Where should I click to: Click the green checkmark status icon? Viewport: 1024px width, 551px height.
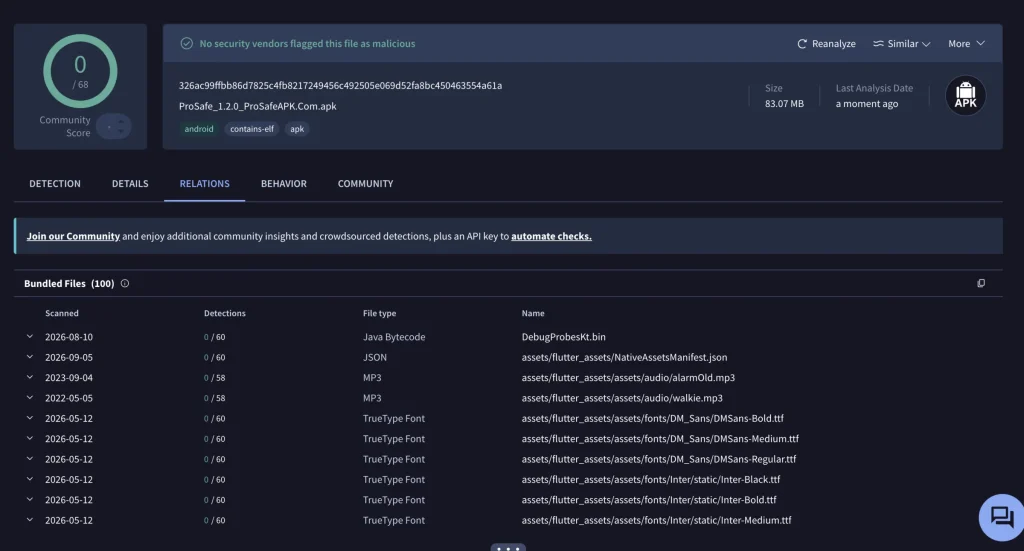point(187,44)
